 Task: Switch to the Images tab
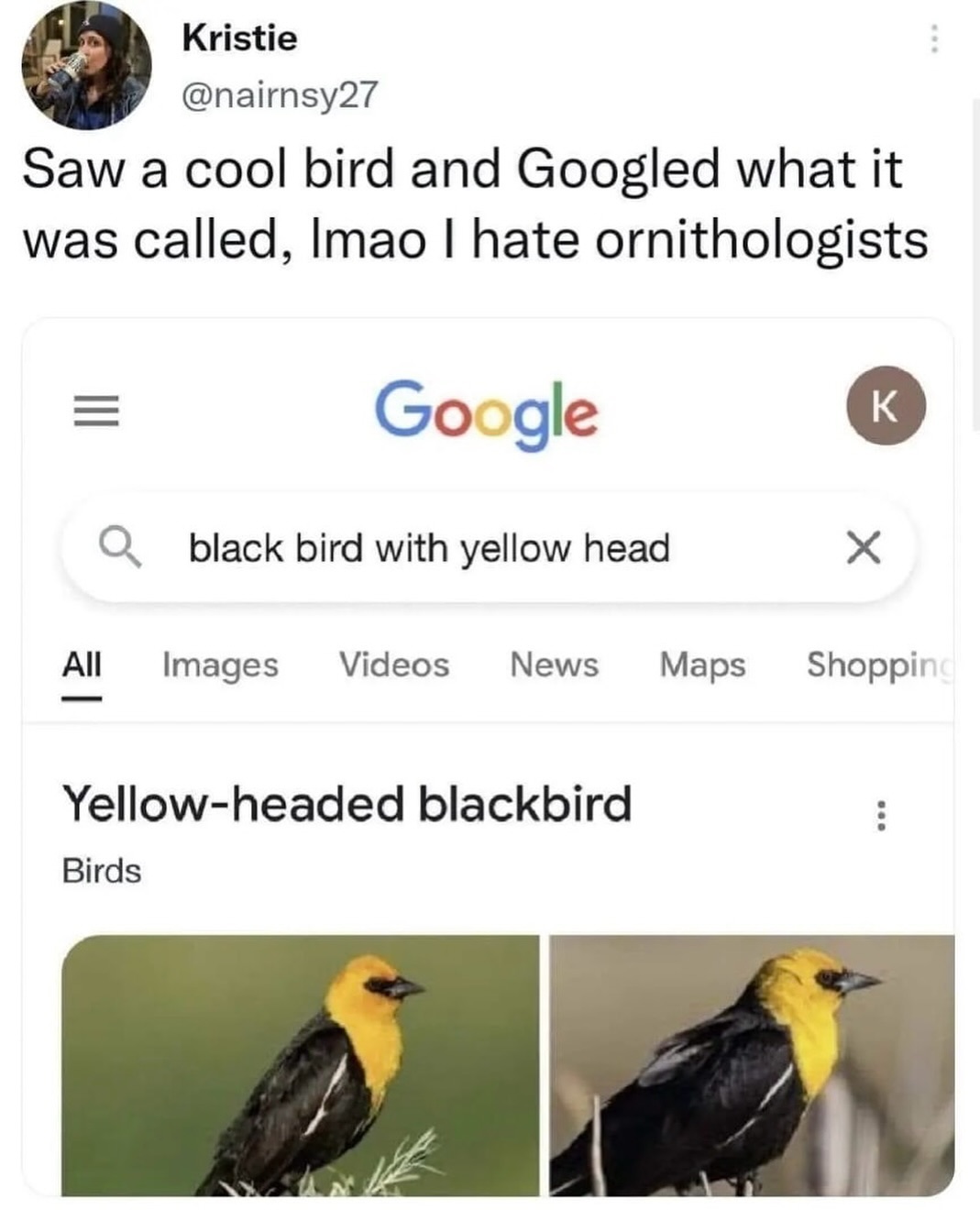coord(220,665)
